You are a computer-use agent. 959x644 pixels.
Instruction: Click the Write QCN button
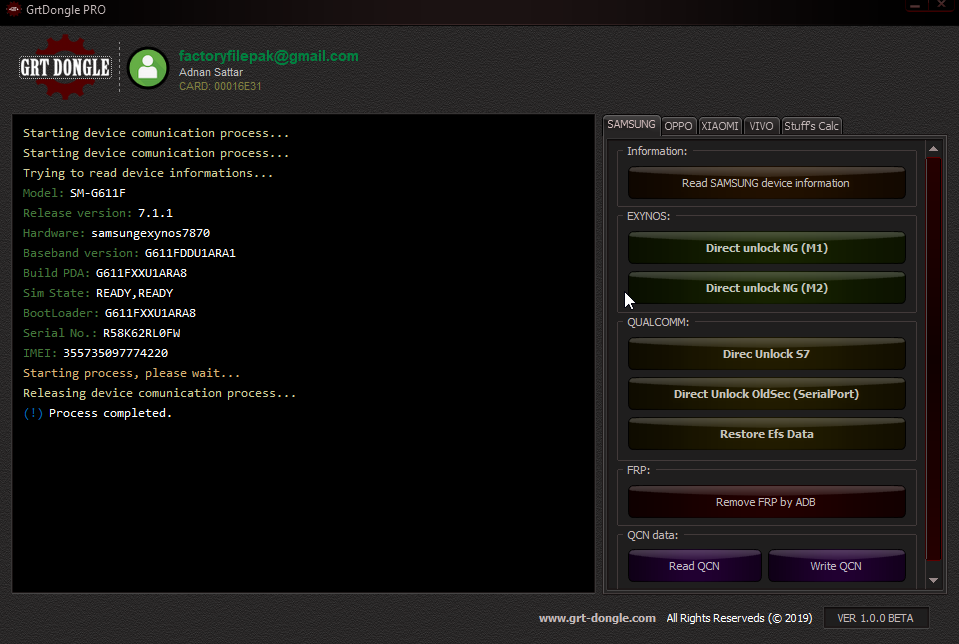[x=835, y=566]
